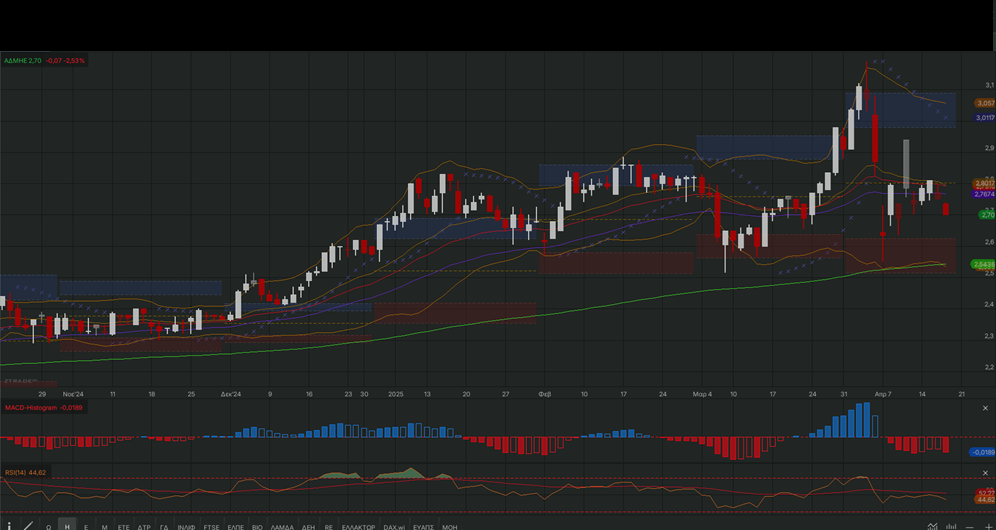
Task: Close the MACD-Histogram indicator panel
Action: pos(986,408)
